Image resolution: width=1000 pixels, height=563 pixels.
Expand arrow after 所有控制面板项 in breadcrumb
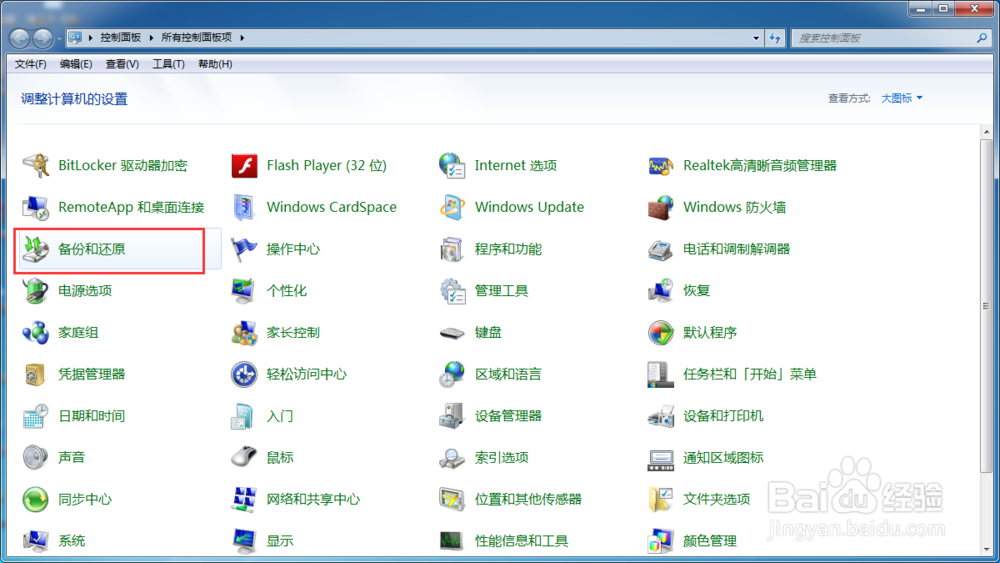coord(242,38)
